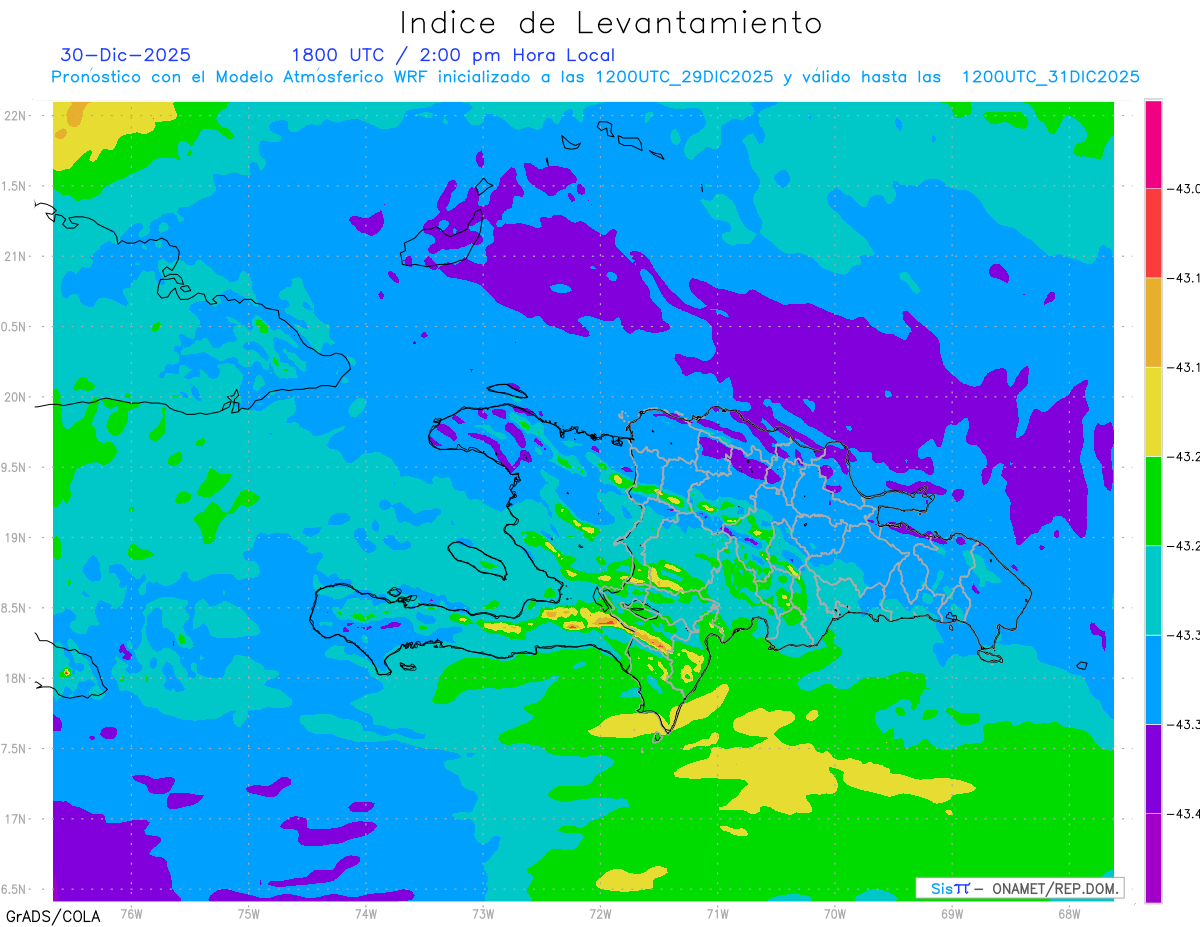
Task: Click the '73W' longitude label
Action: [x=483, y=913]
